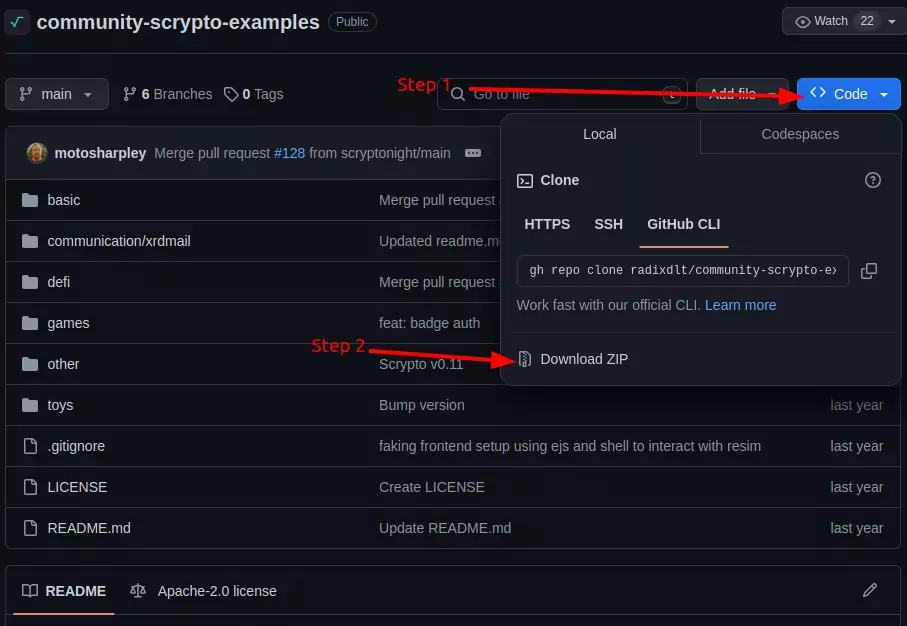Open the basic folder
The width and height of the screenshot is (907, 626).
click(x=64, y=200)
